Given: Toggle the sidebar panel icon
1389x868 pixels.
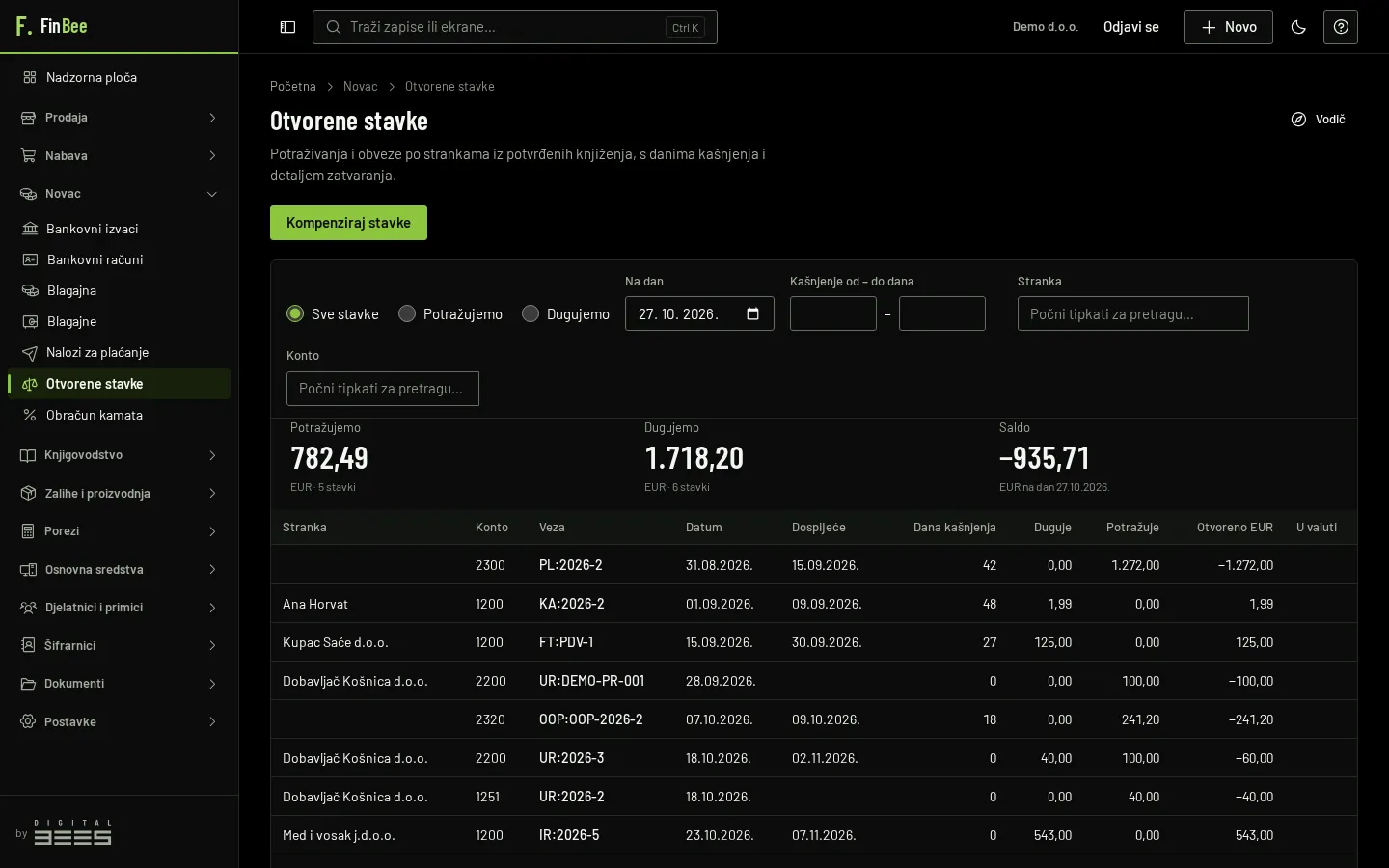Looking at the screenshot, I should click(287, 27).
